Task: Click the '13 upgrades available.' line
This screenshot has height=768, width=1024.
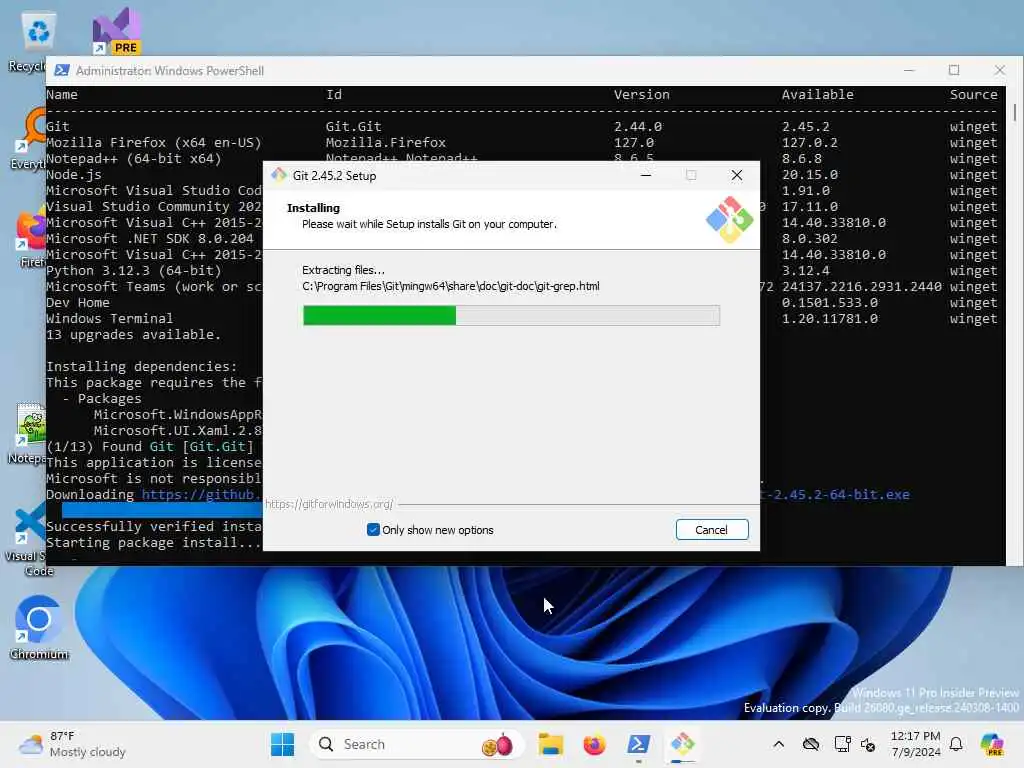Action: (x=133, y=334)
